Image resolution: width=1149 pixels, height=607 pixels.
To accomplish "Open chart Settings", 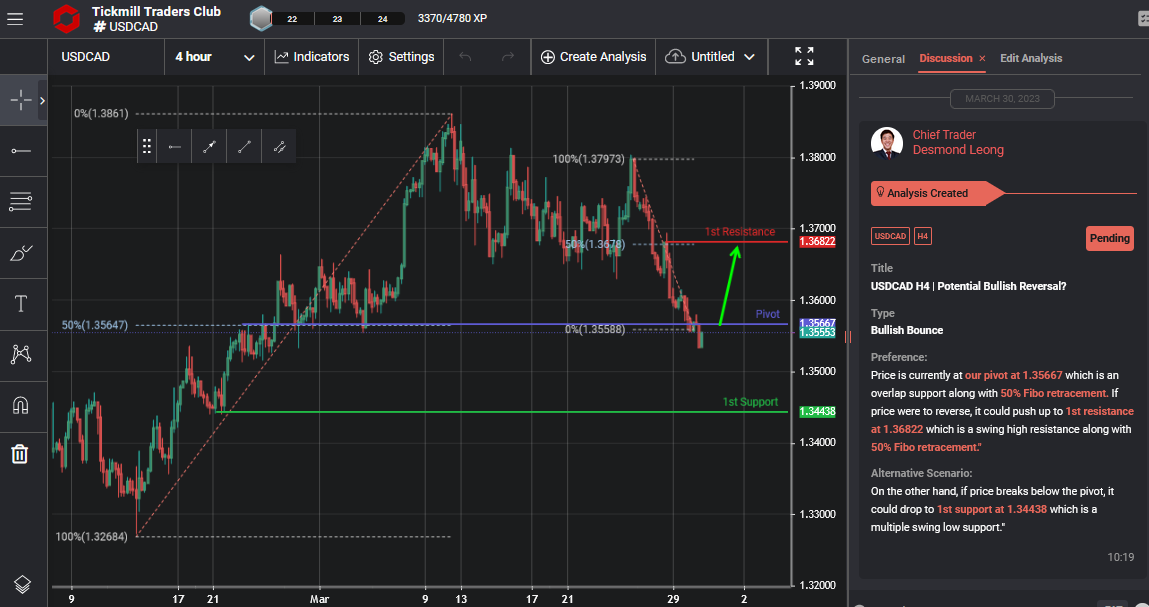I will pyautogui.click(x=402, y=57).
